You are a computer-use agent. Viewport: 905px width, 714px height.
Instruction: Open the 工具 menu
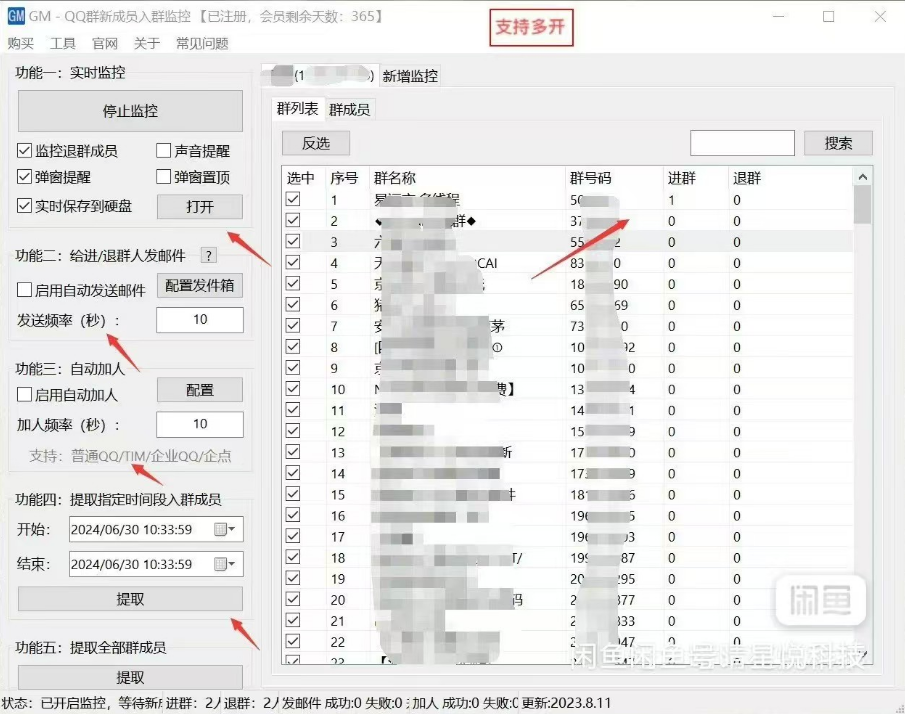(x=62, y=43)
